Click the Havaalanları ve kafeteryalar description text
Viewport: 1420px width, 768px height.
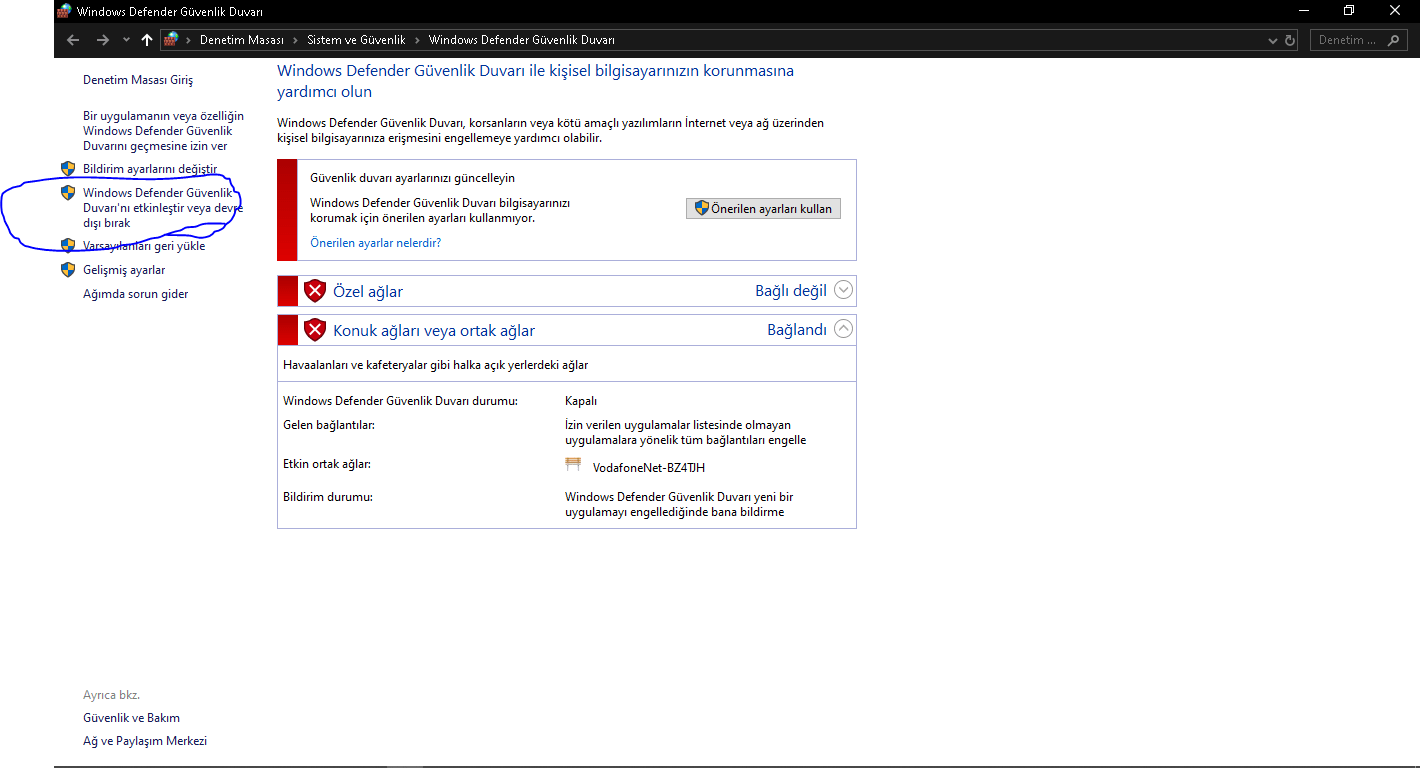[x=436, y=365]
